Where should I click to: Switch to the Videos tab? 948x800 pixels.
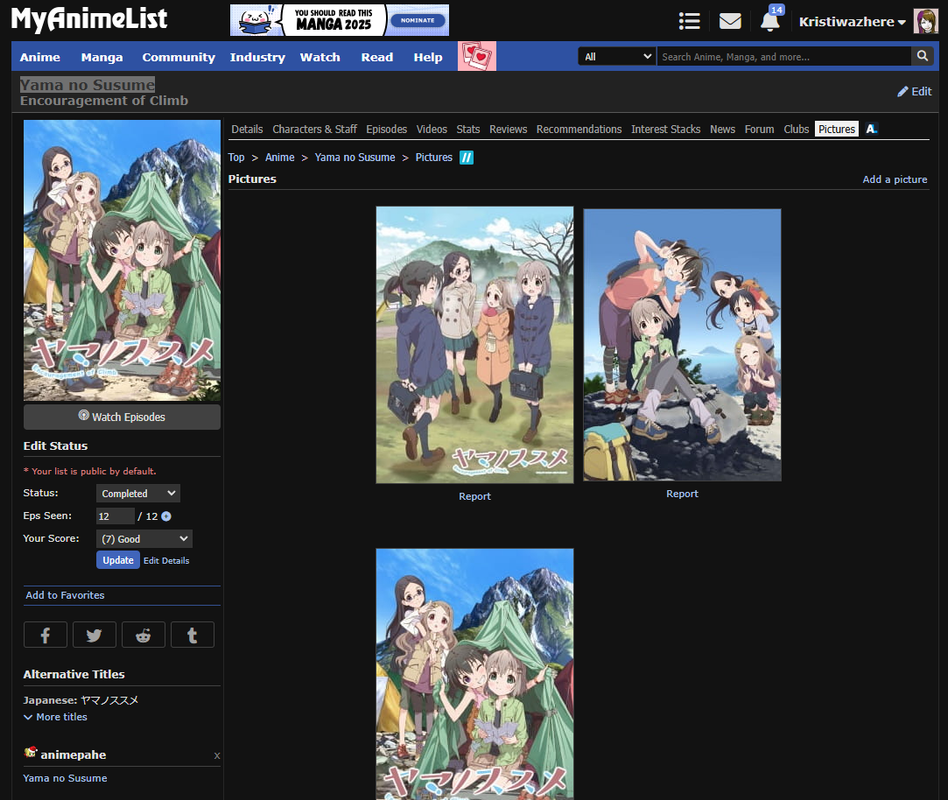(432, 129)
